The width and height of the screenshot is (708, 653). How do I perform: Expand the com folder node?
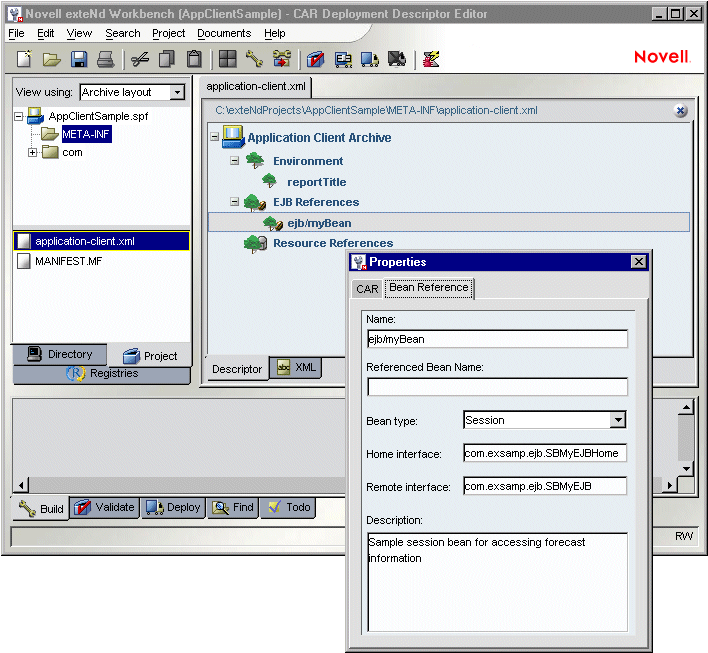pos(32,153)
